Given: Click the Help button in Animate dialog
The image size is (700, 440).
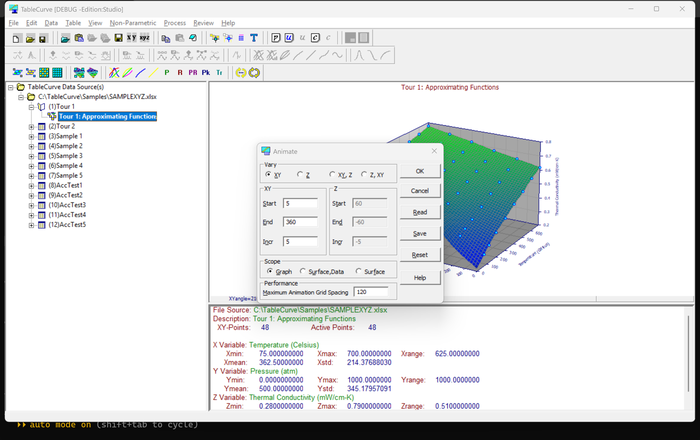Looking at the screenshot, I should (x=420, y=278).
